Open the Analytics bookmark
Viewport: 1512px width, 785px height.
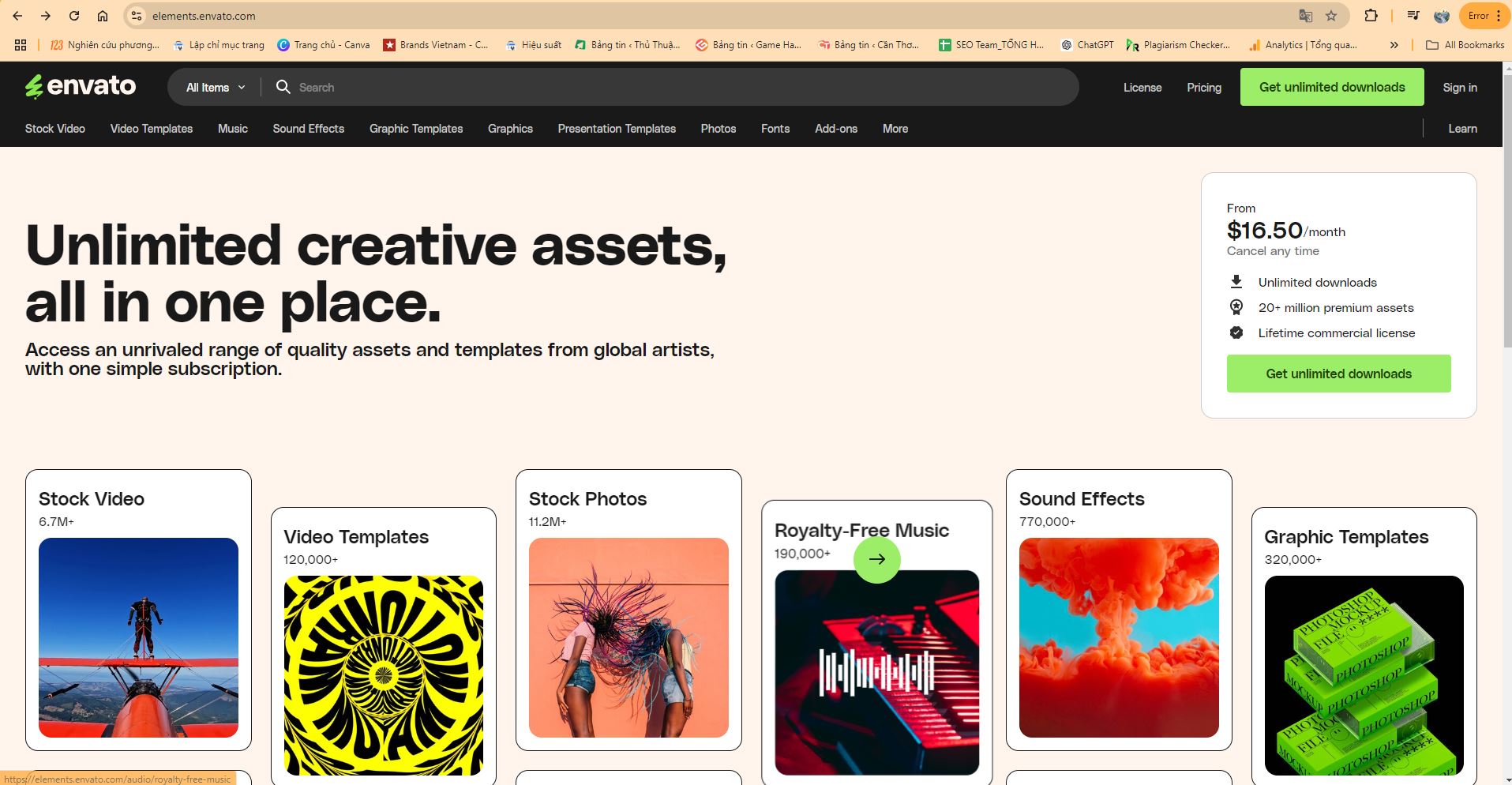pos(1303,45)
